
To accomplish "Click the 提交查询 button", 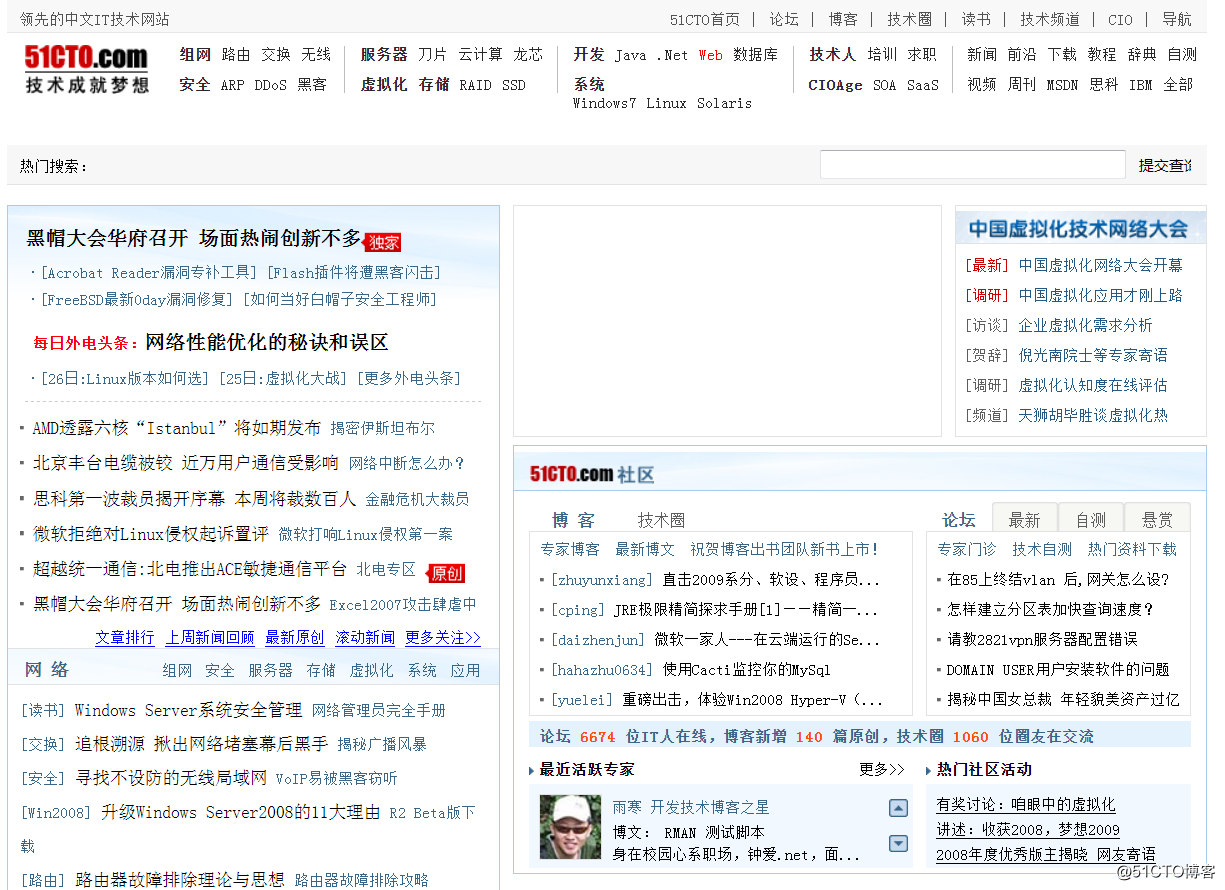I will [1165, 165].
